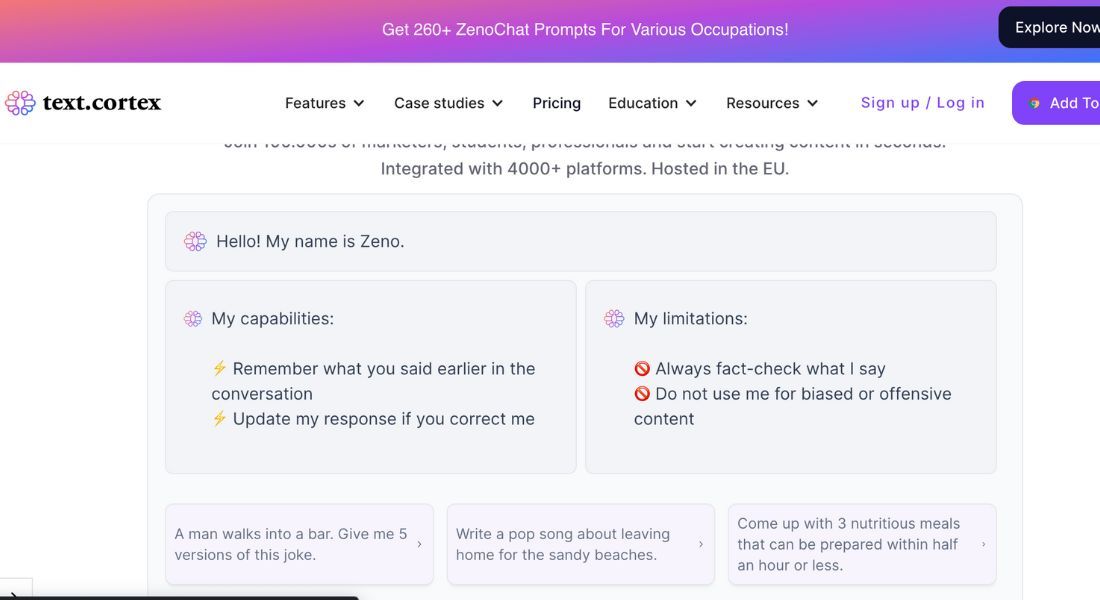Image resolution: width=1100 pixels, height=600 pixels.
Task: Expand the Education dropdown menu
Action: [x=652, y=103]
